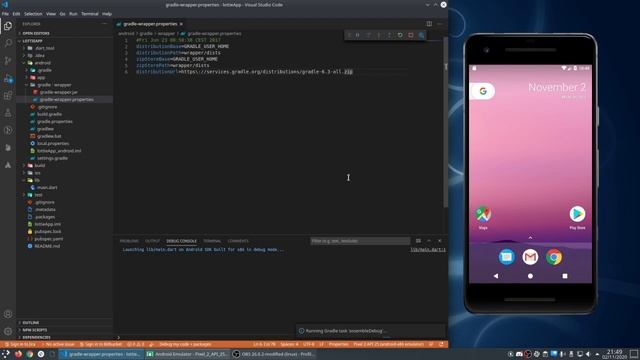
Task: Open Gmail app in emulator dock
Action: (x=530, y=257)
